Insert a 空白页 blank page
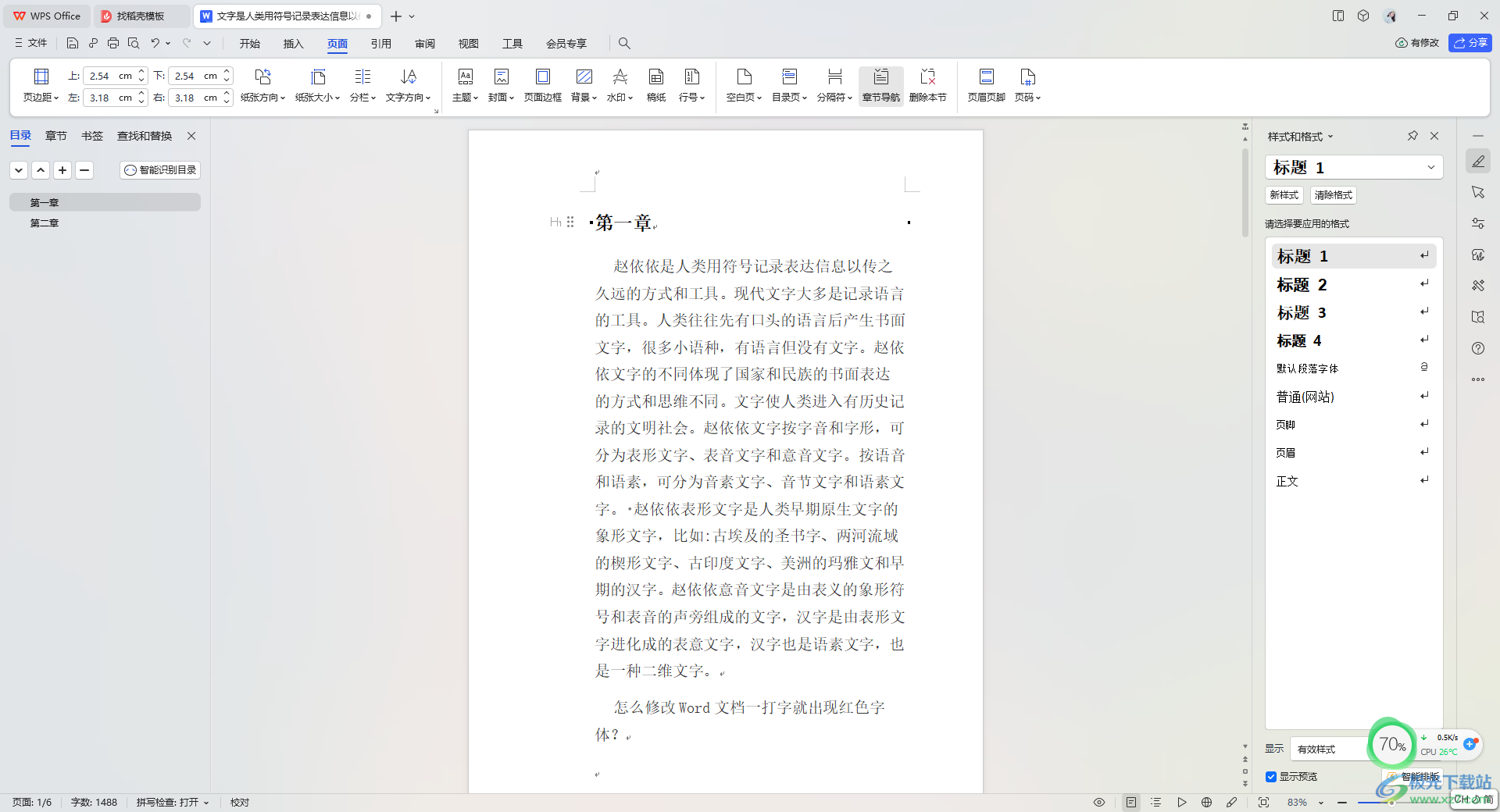This screenshot has width=1500, height=812. (744, 85)
